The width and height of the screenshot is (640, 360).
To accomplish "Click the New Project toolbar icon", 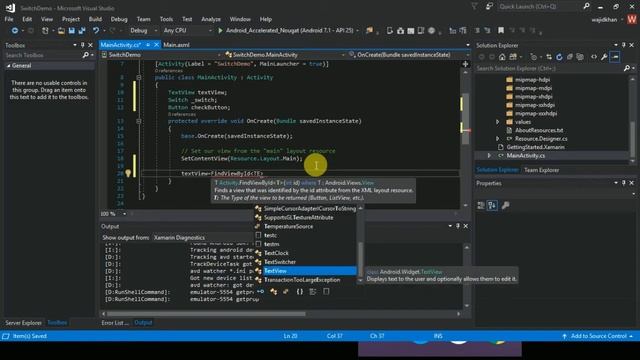I will pyautogui.click(x=45, y=31).
